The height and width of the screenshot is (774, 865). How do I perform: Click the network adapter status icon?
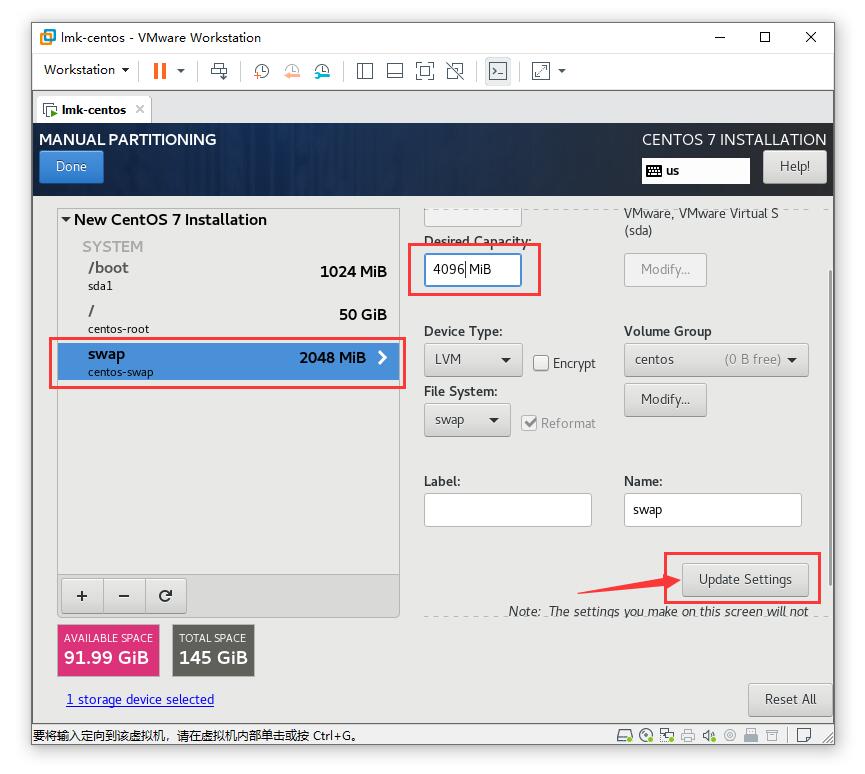667,735
